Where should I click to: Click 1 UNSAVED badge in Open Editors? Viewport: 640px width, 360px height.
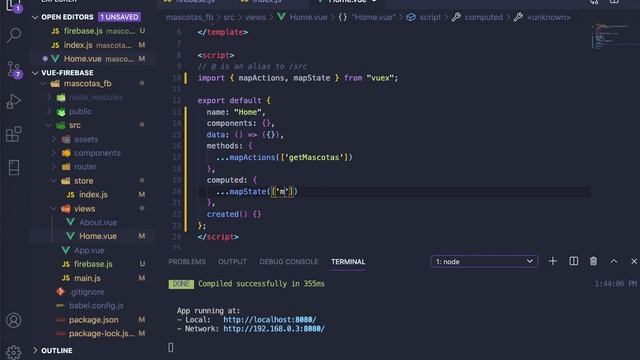pyautogui.click(x=119, y=17)
